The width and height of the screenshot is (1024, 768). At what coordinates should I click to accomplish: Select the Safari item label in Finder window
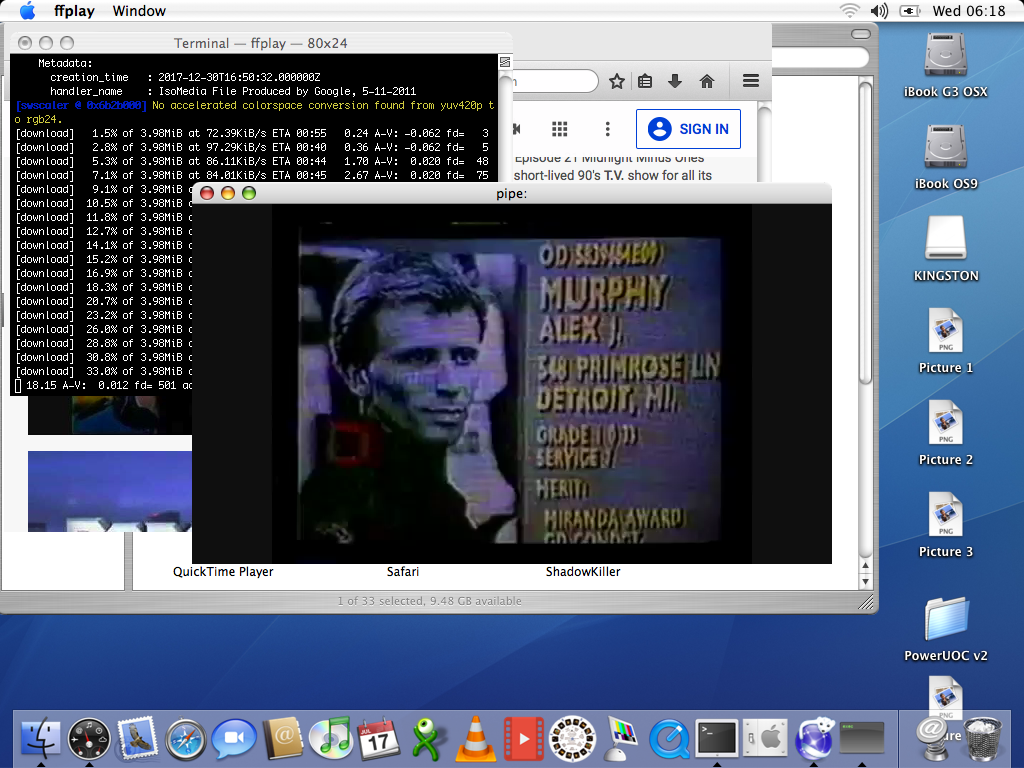click(403, 571)
